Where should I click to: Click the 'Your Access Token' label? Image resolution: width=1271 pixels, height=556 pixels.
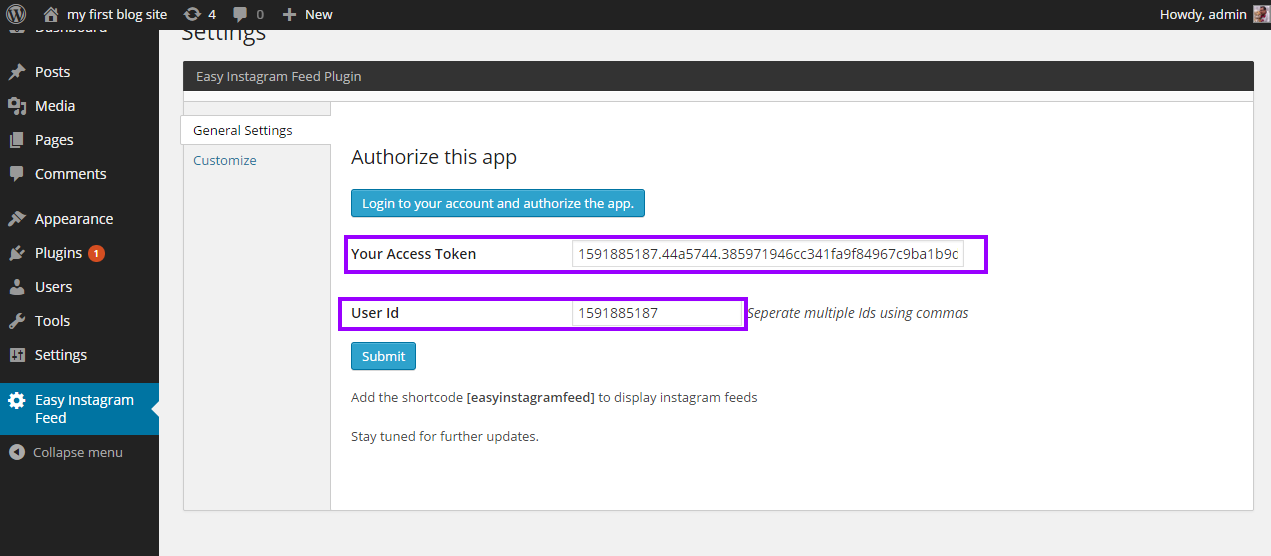tap(413, 254)
